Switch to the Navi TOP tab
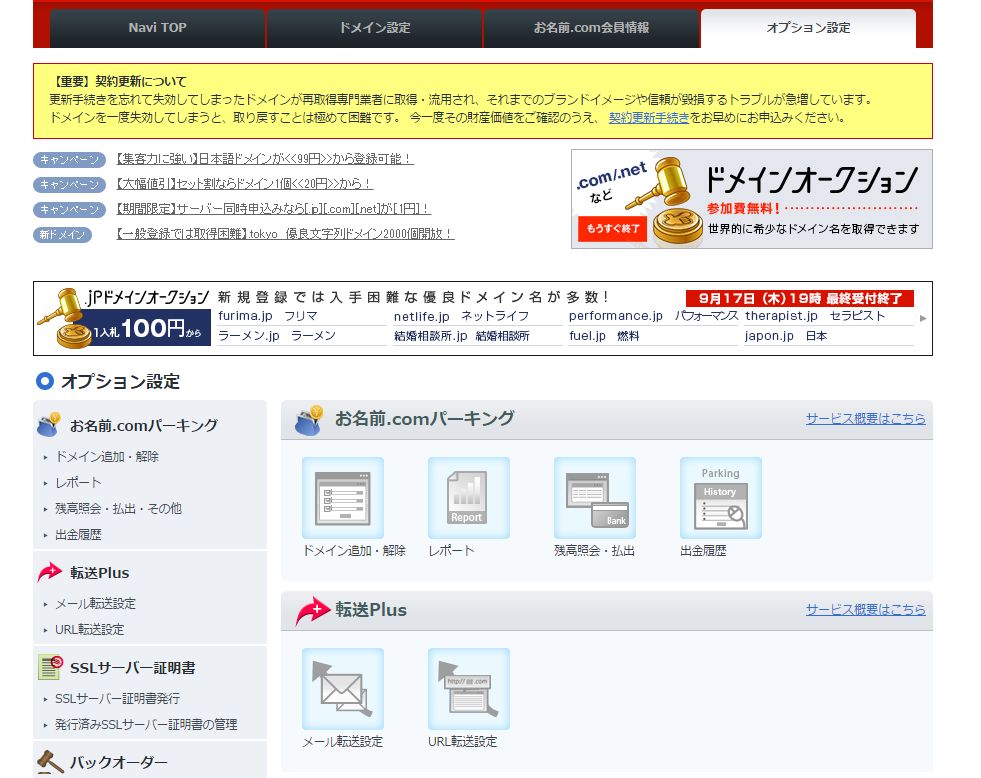 click(x=158, y=28)
